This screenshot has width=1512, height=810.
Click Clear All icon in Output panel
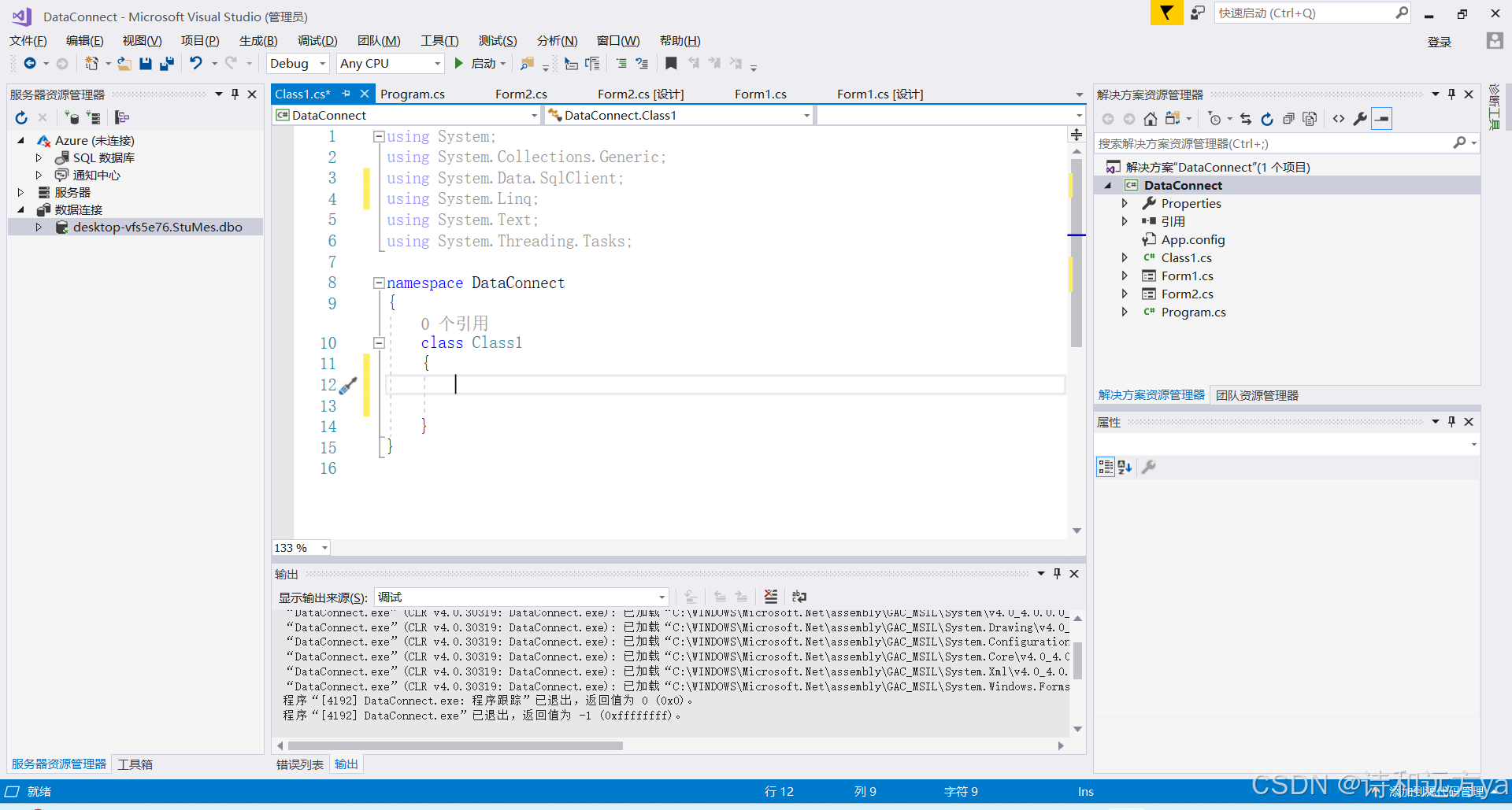(x=771, y=597)
